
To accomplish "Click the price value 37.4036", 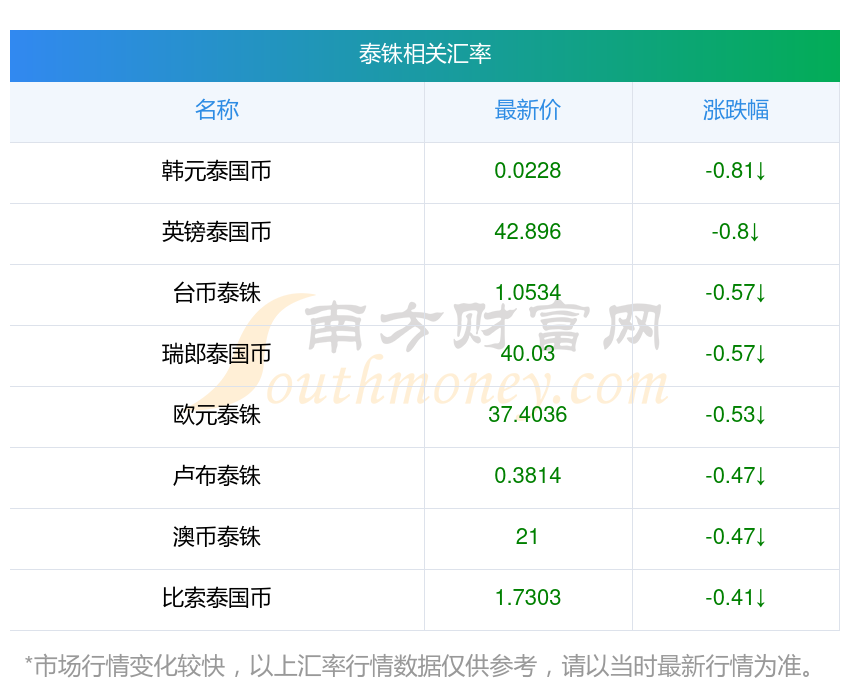I will pyautogui.click(x=527, y=415).
